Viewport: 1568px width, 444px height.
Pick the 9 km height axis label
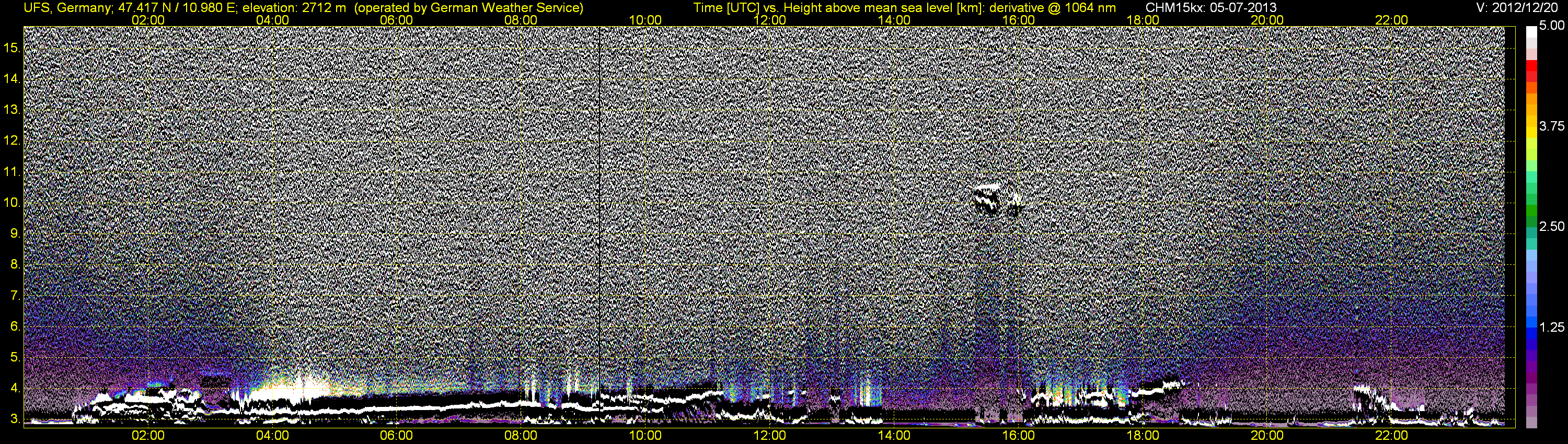(15, 233)
